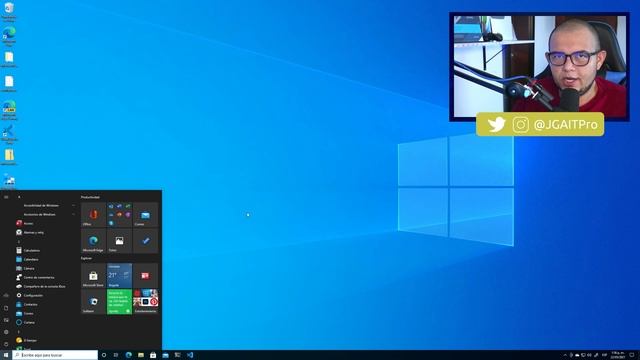Select the Recycle Bin desktop icon
The height and width of the screenshot is (360, 640).
click(9, 11)
